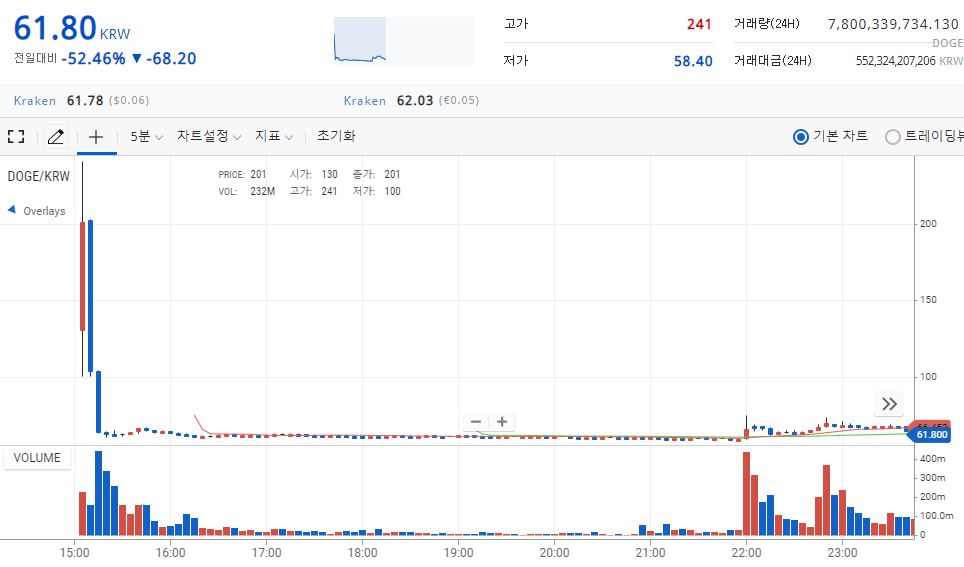964x567 pixels.
Task: Open the 차트설정 dropdown
Action: (x=209, y=137)
